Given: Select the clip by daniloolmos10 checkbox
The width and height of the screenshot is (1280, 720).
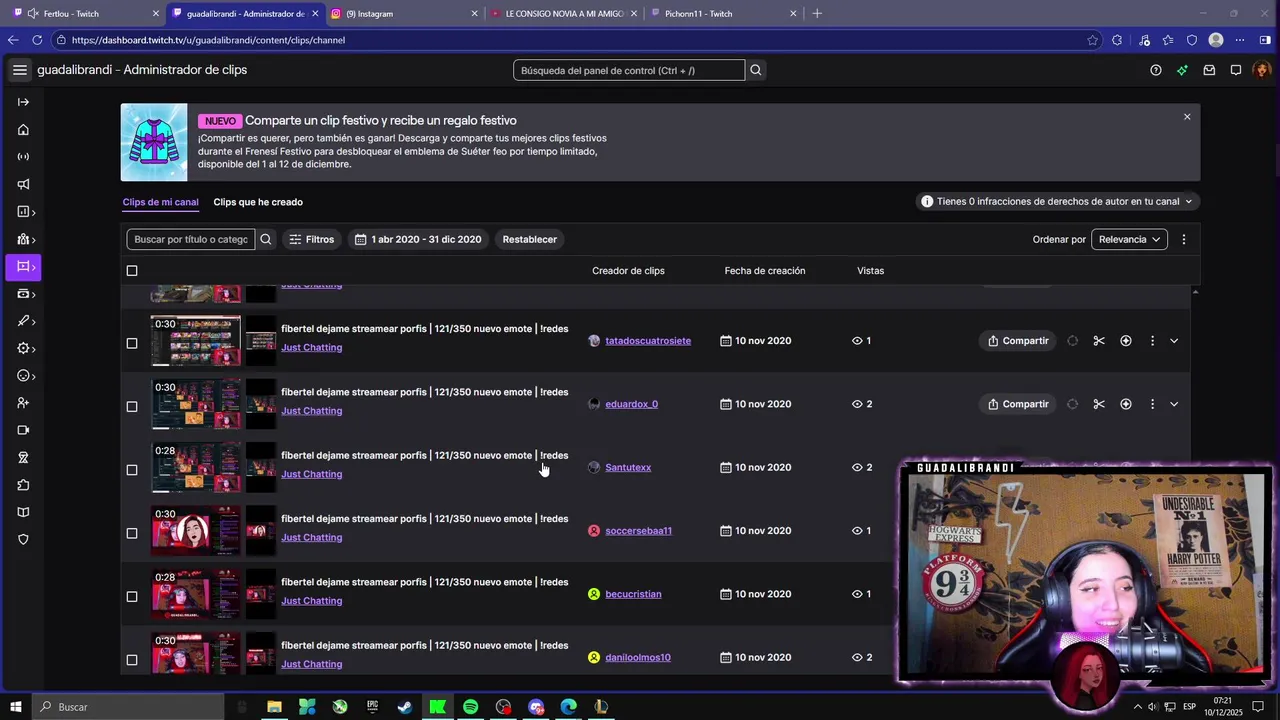Looking at the screenshot, I should [x=132, y=660].
